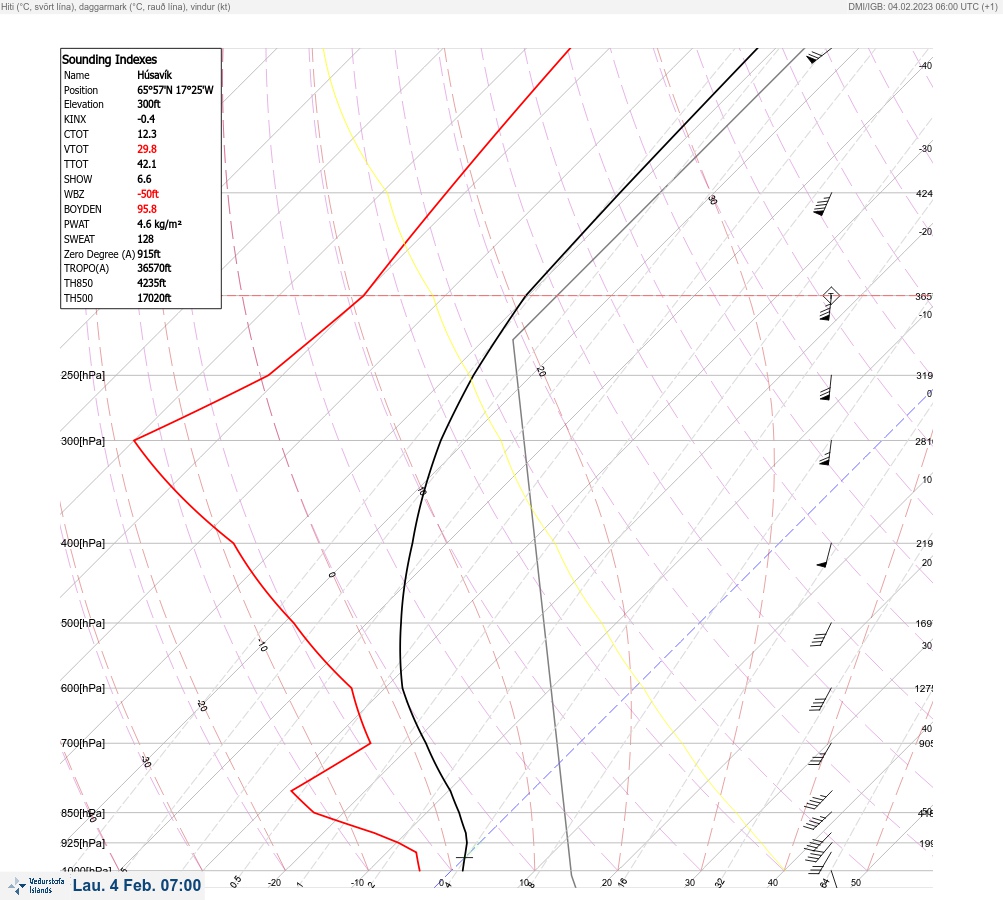
Task: Click the Zero Degree (A) value '915ft'
Action: pos(148,254)
